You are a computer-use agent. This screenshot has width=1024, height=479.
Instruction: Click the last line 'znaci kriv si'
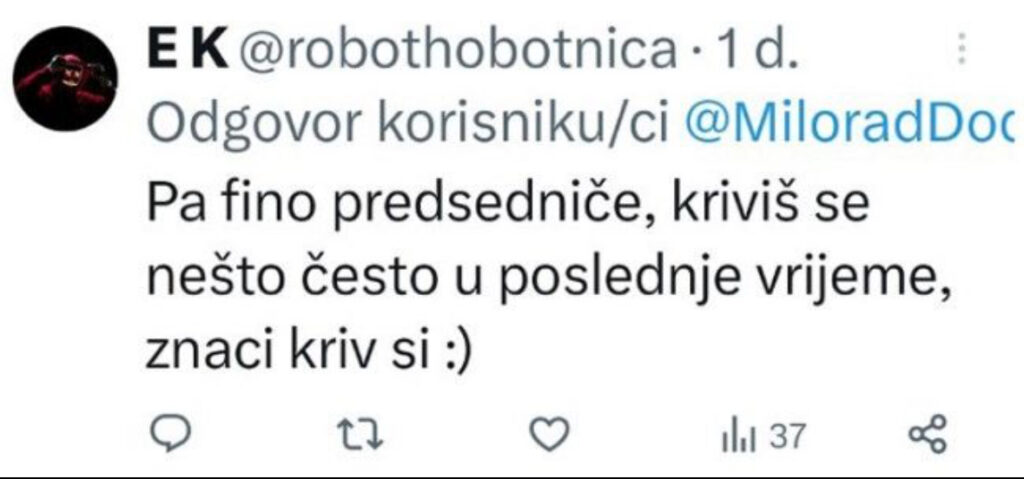[x=308, y=353]
